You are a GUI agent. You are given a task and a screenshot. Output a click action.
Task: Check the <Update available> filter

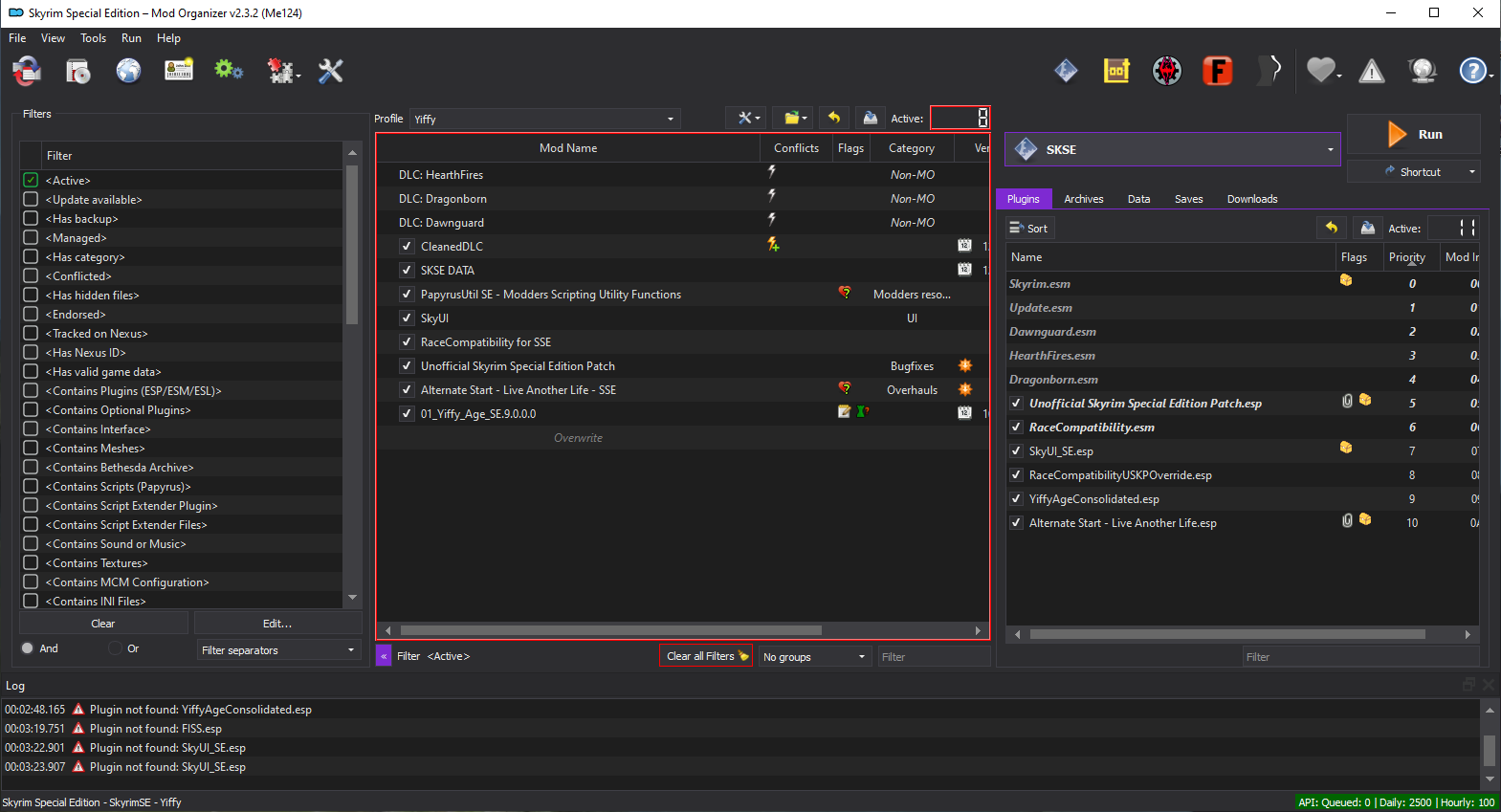[x=31, y=199]
